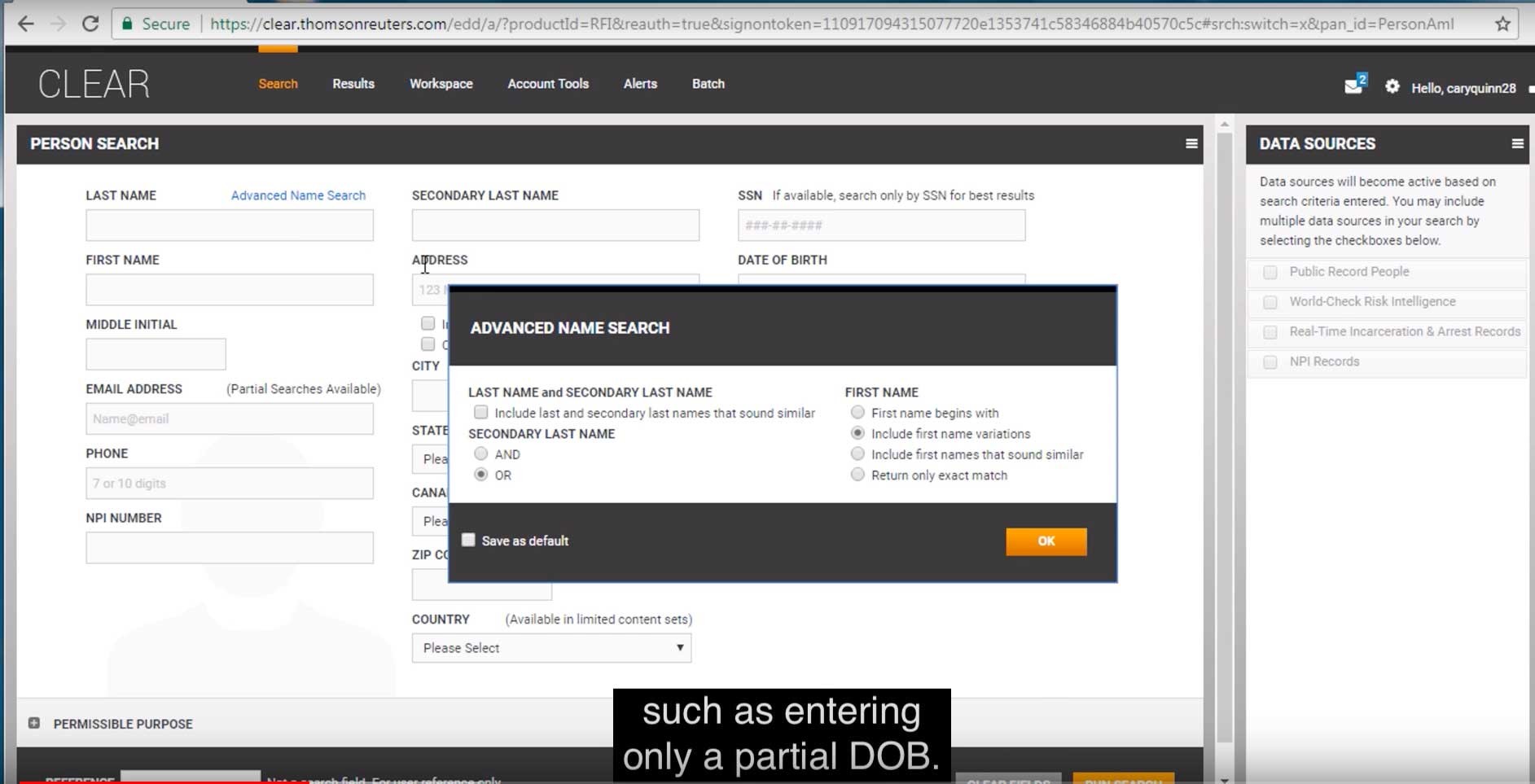This screenshot has width=1535, height=784.
Task: Open the Person Search panel hamburger menu
Action: 1191,144
